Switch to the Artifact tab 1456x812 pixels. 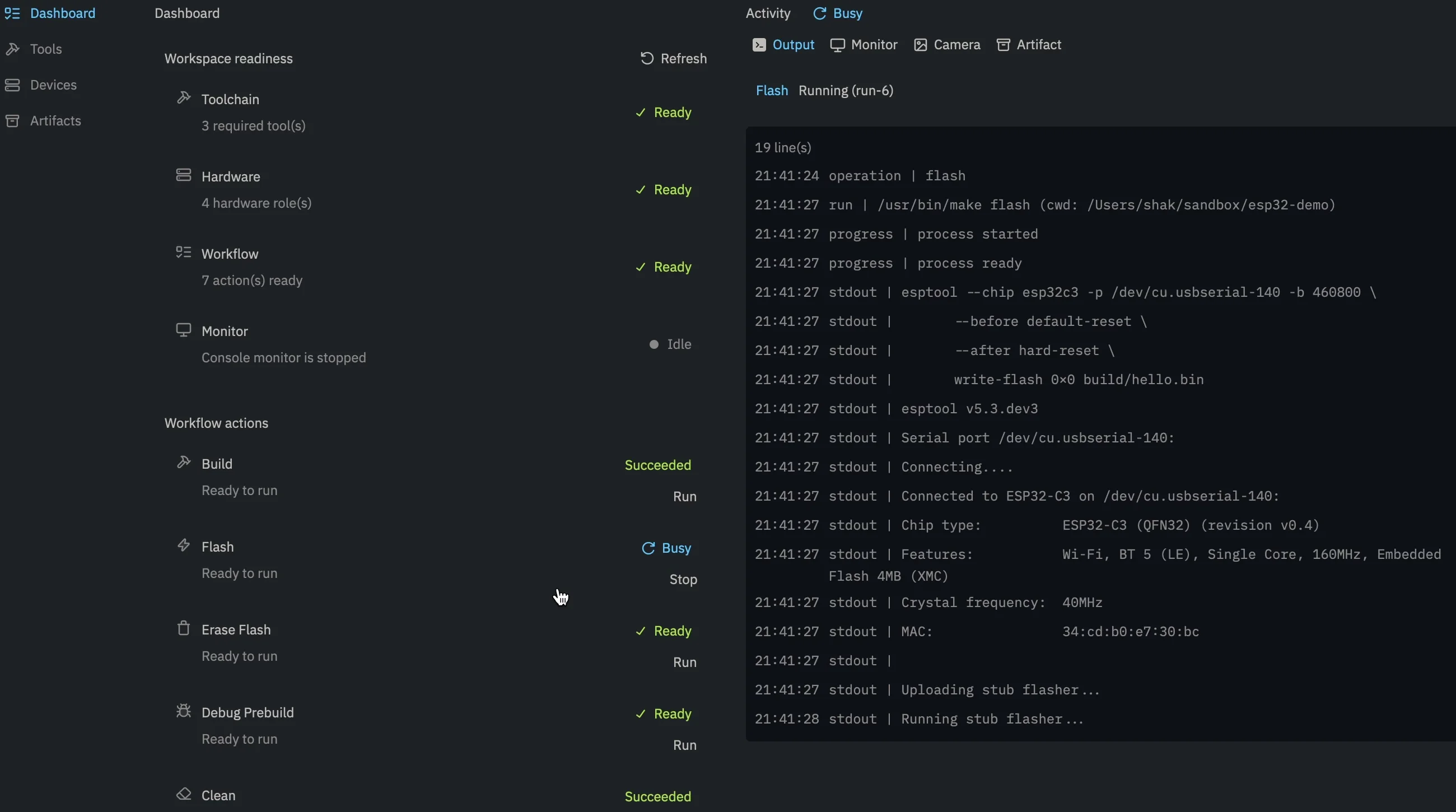click(1029, 45)
